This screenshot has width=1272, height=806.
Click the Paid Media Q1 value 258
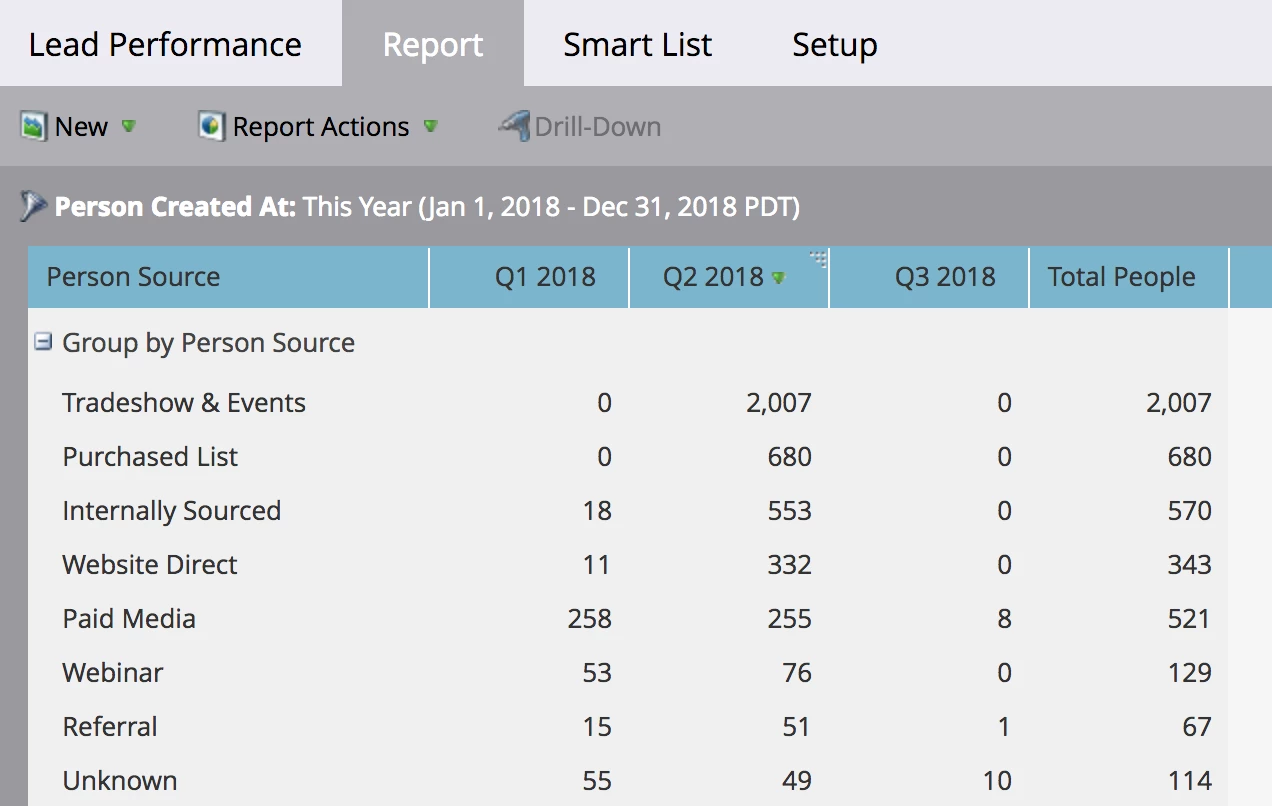click(589, 619)
